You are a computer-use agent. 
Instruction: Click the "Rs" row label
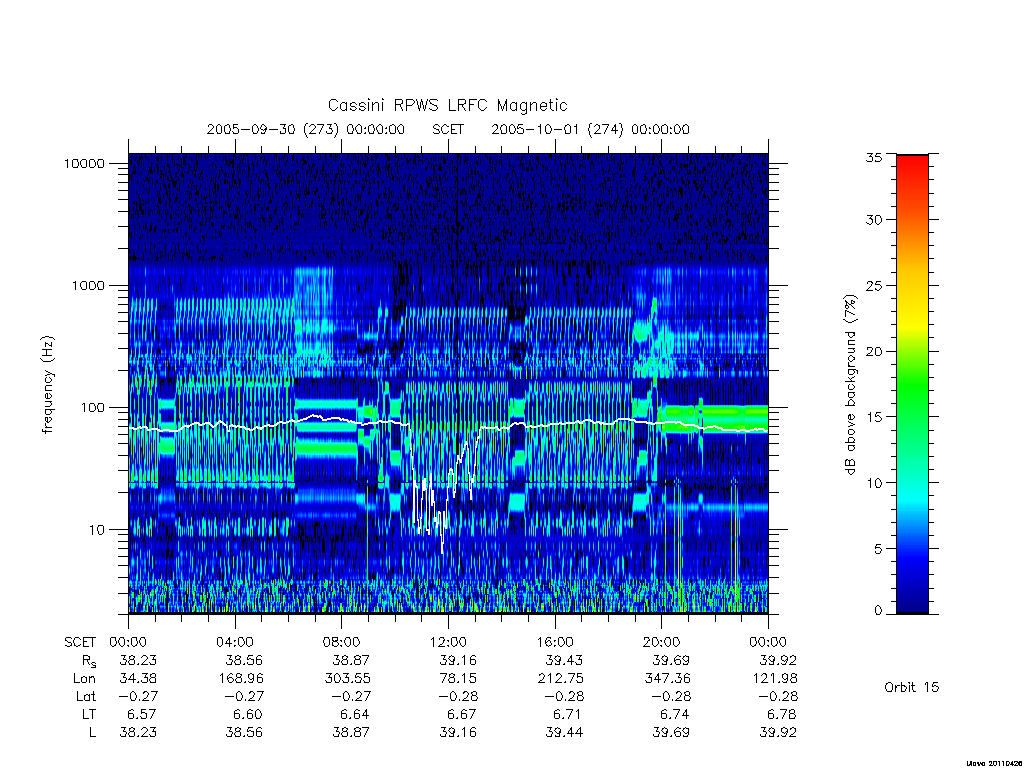point(88,662)
